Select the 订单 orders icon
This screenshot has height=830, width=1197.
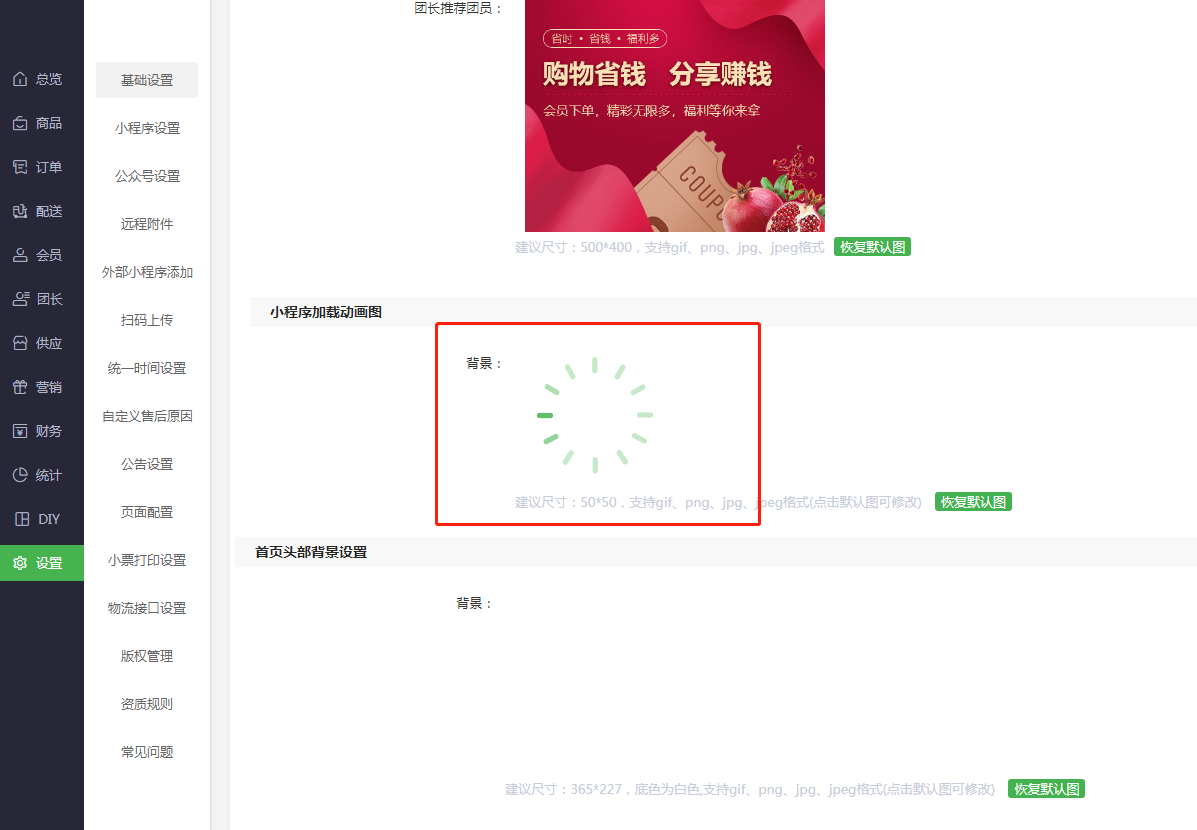pyautogui.click(x=21, y=166)
